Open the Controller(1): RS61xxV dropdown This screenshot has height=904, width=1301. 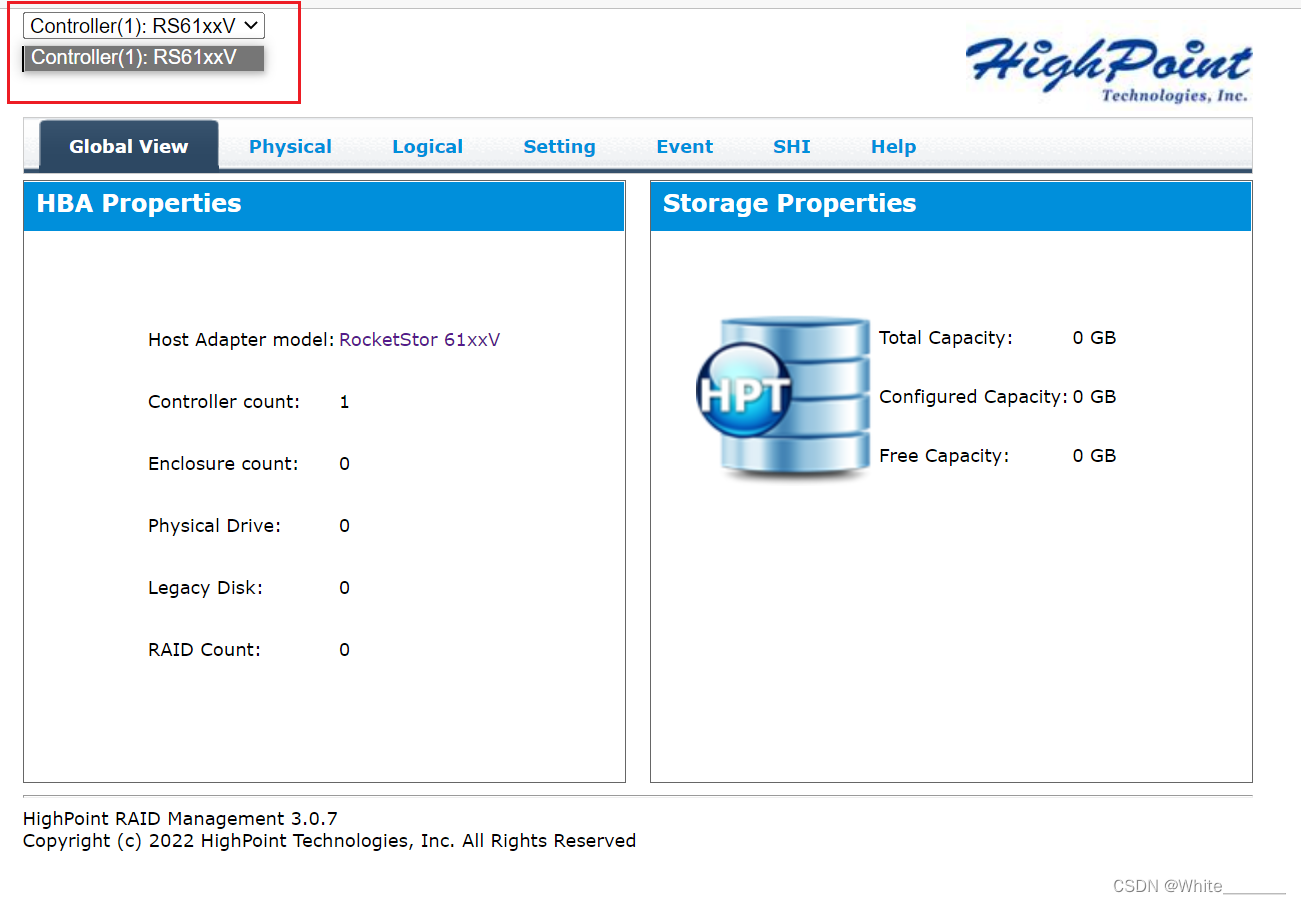click(144, 26)
